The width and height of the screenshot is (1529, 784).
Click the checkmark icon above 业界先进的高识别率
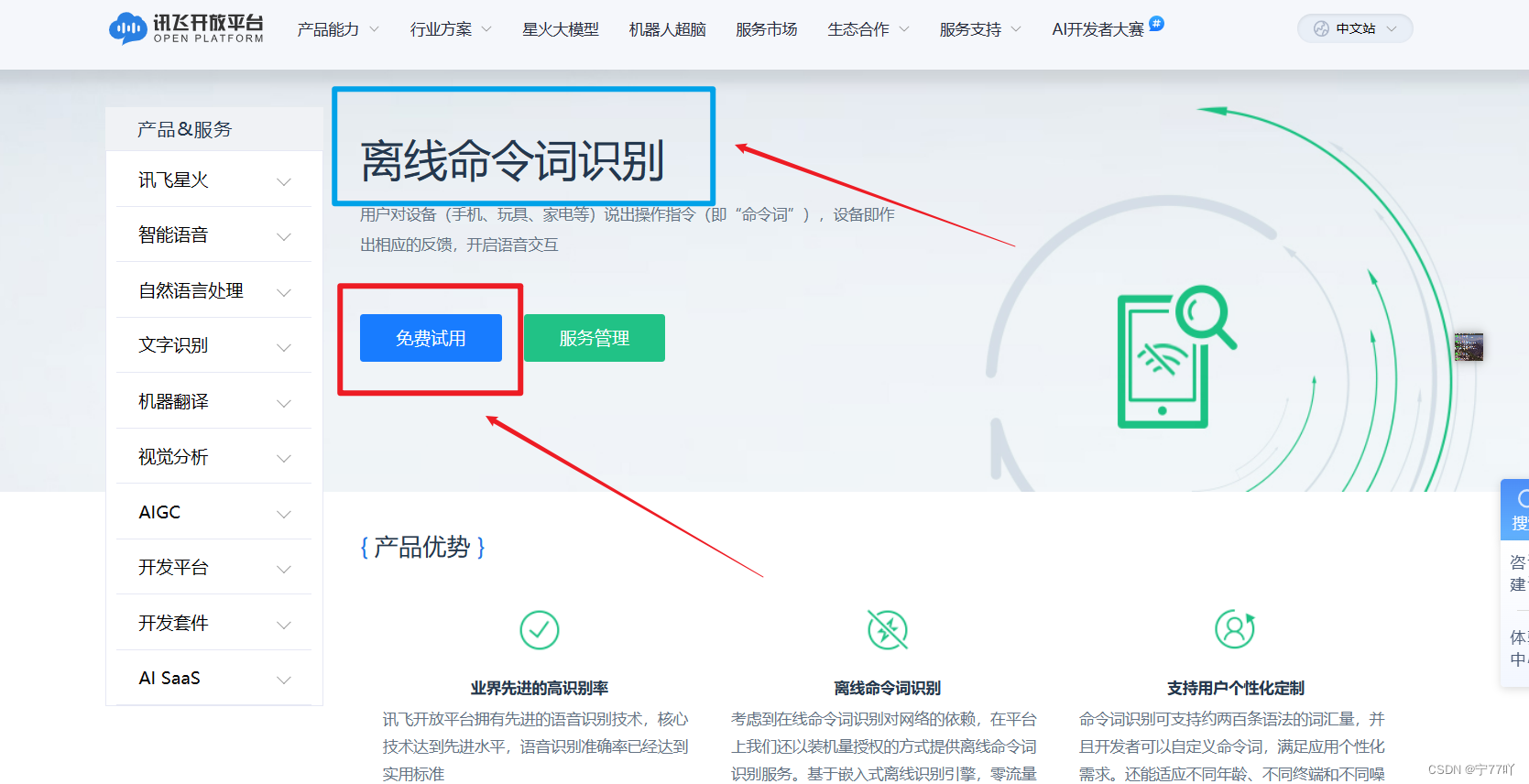pos(540,630)
